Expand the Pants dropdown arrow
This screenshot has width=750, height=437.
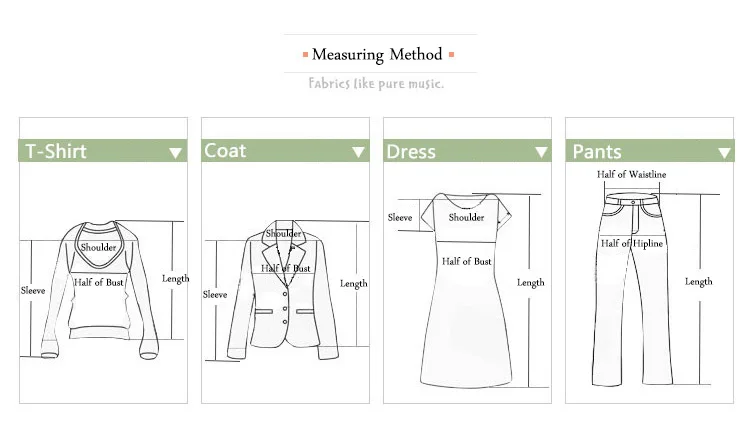click(724, 153)
